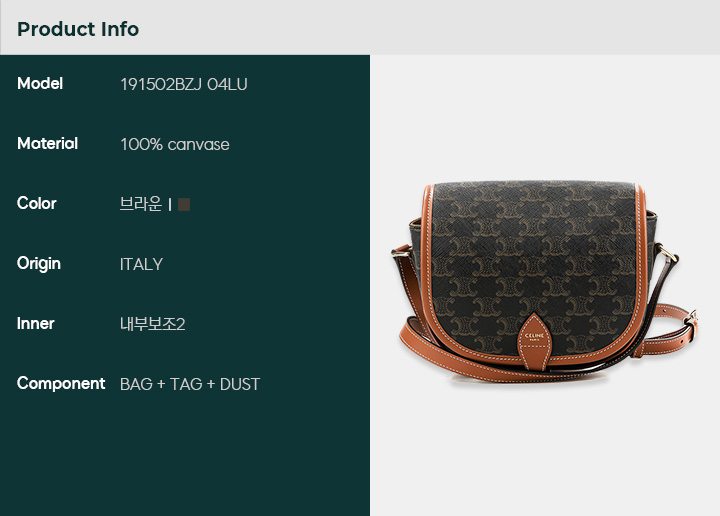Click the Material label
Viewport: 720px width, 516px height.
click(47, 144)
